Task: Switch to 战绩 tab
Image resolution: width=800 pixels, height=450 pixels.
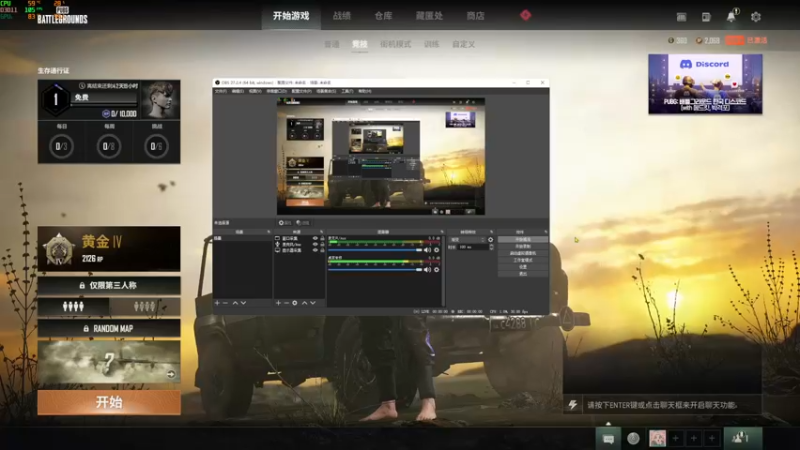Action: click(x=342, y=16)
